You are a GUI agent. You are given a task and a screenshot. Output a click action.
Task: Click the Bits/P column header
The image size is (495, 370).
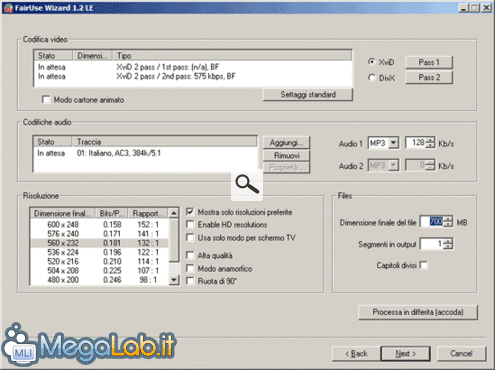pyautogui.click(x=112, y=213)
